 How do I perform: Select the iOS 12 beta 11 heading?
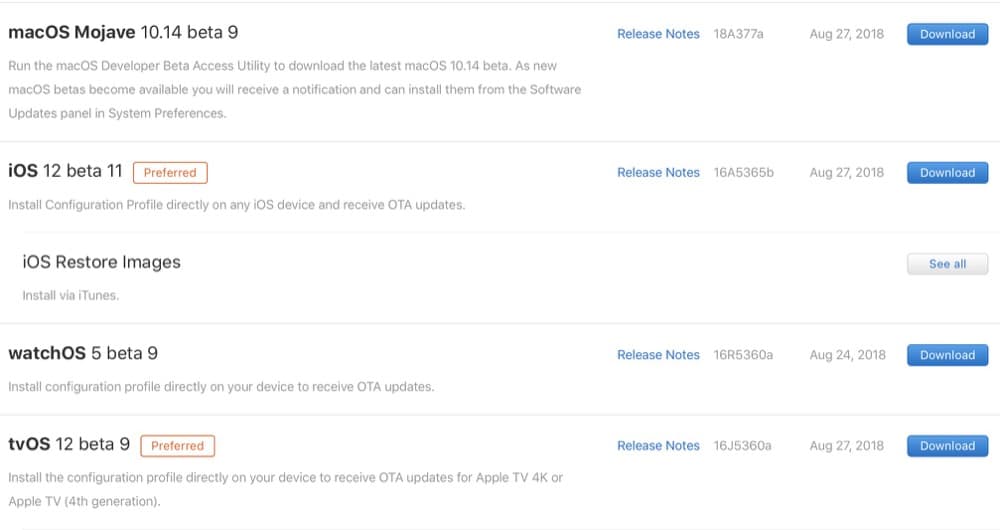click(x=65, y=171)
